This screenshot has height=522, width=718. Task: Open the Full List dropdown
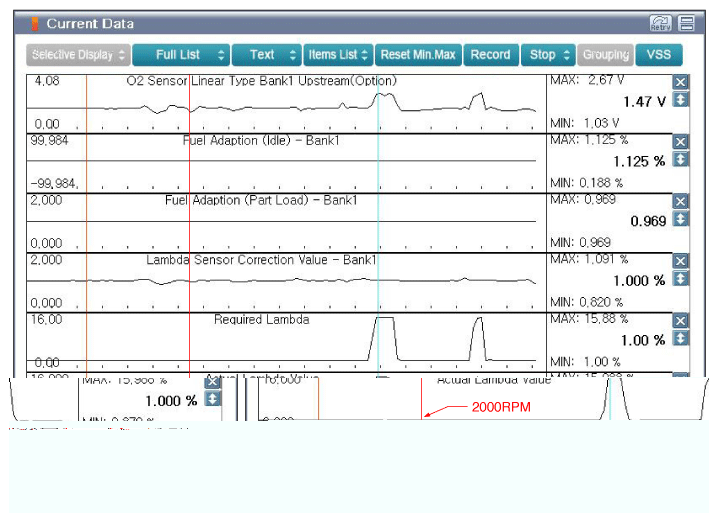click(180, 55)
